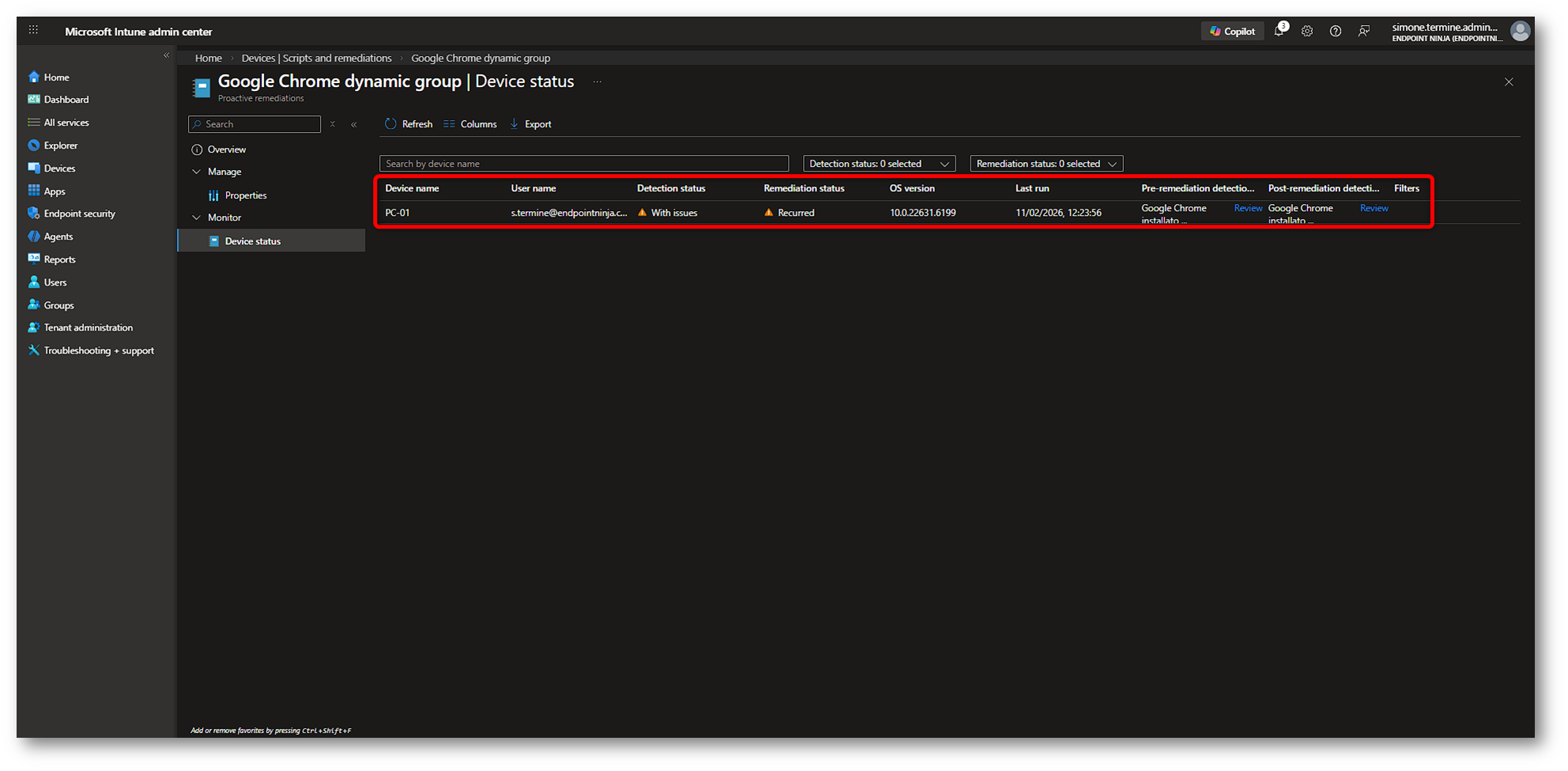Click the Pre-remediation detection column header
Viewport: 1568px width, 771px height.
1197,188
